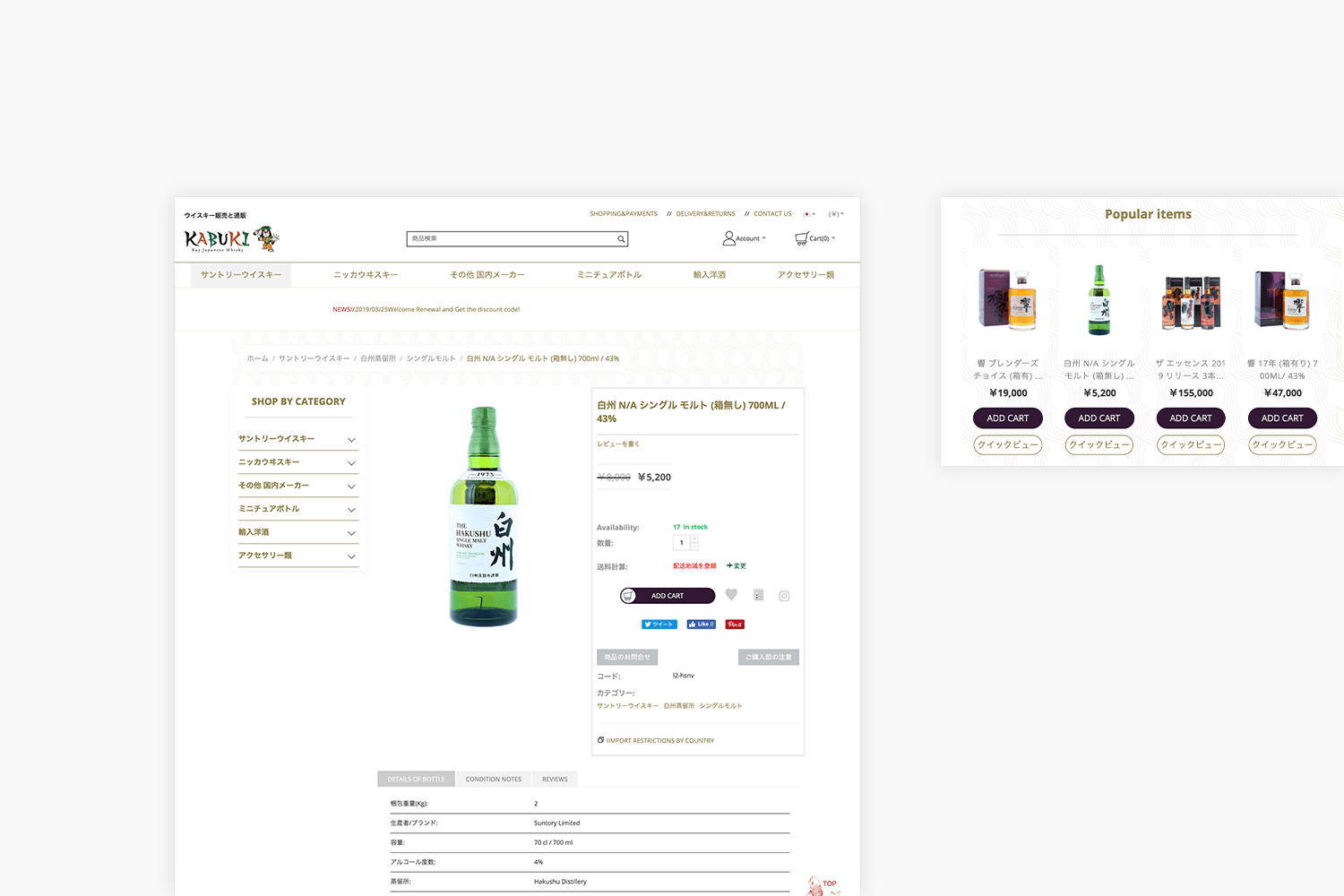1344x896 pixels.
Task: Click シングルモルト in the breadcrumb
Action: click(x=431, y=358)
